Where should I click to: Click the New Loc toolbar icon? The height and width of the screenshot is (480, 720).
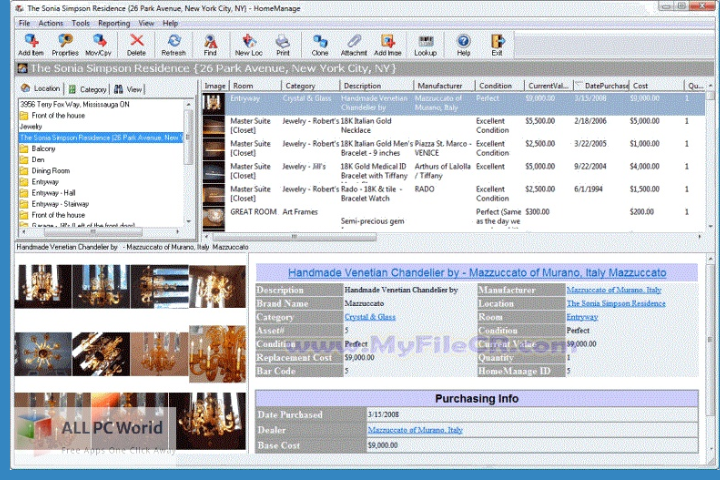pos(248,45)
